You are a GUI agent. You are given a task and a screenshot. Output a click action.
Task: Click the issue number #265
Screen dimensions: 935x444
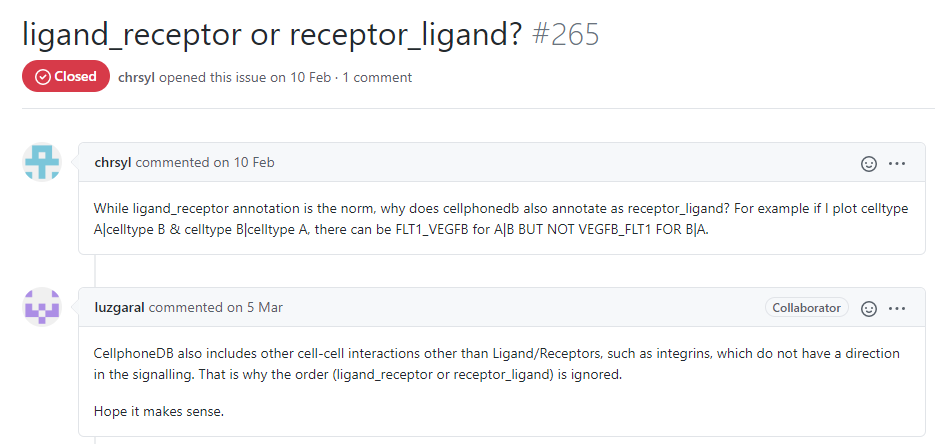pos(565,35)
